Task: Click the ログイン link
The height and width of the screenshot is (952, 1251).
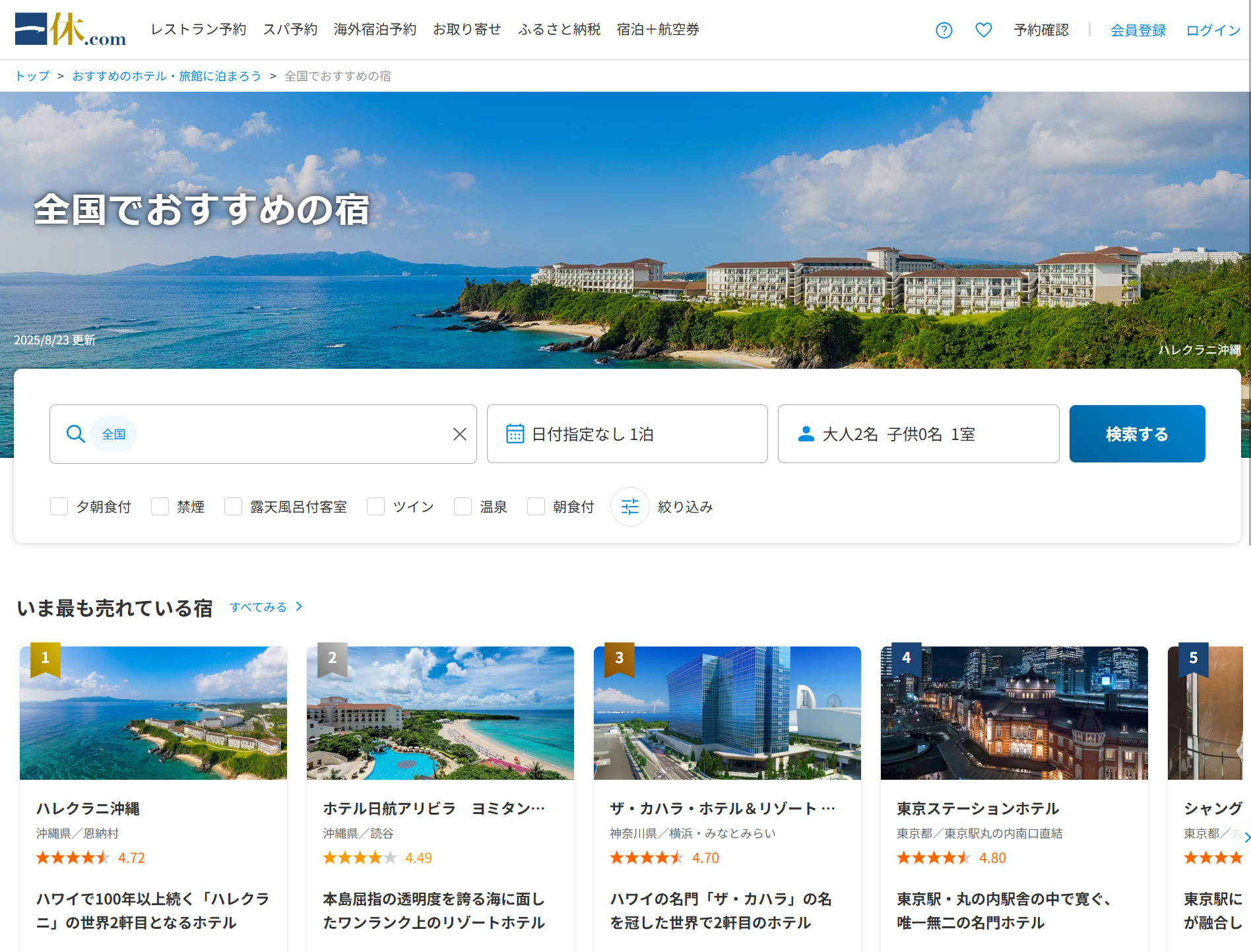Action: coord(1213,30)
